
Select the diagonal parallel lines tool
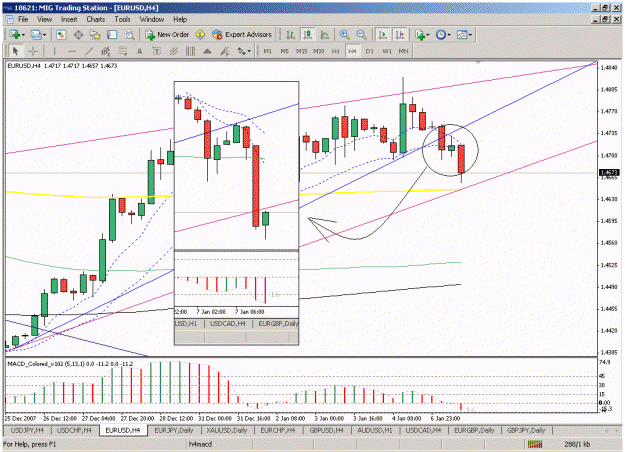click(x=174, y=51)
